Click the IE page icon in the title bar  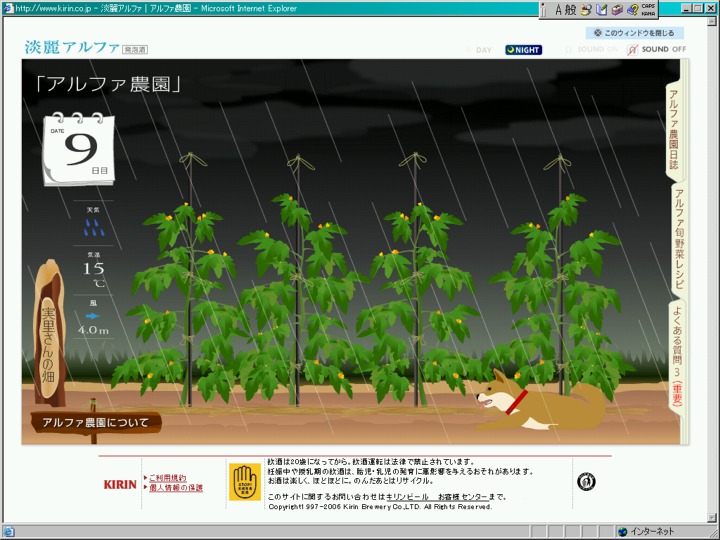click(x=8, y=8)
